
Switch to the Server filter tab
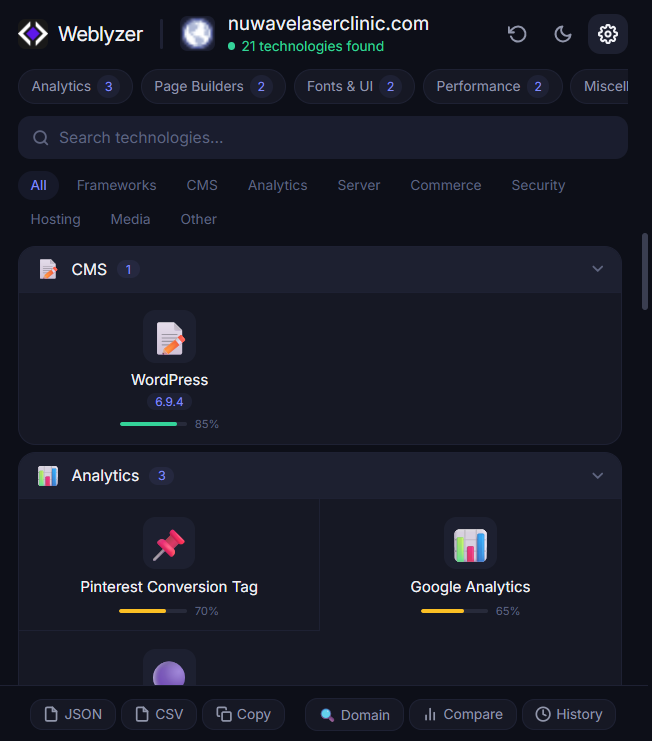[x=359, y=185]
